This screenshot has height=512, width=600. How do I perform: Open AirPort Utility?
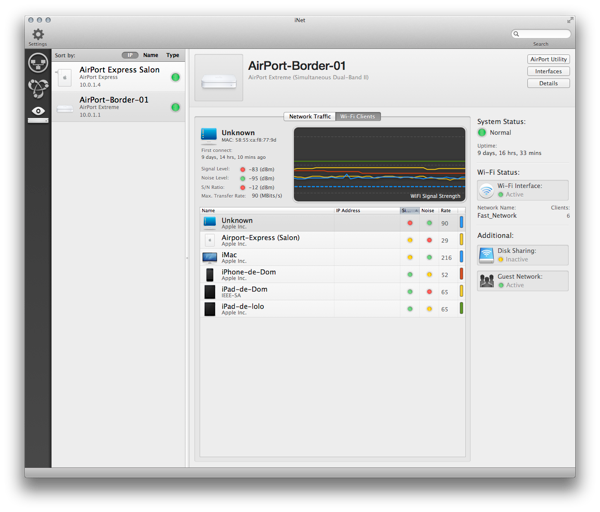[548, 59]
